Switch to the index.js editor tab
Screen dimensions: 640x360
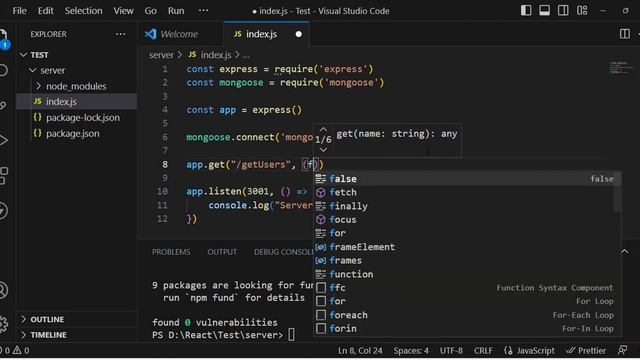(266, 34)
